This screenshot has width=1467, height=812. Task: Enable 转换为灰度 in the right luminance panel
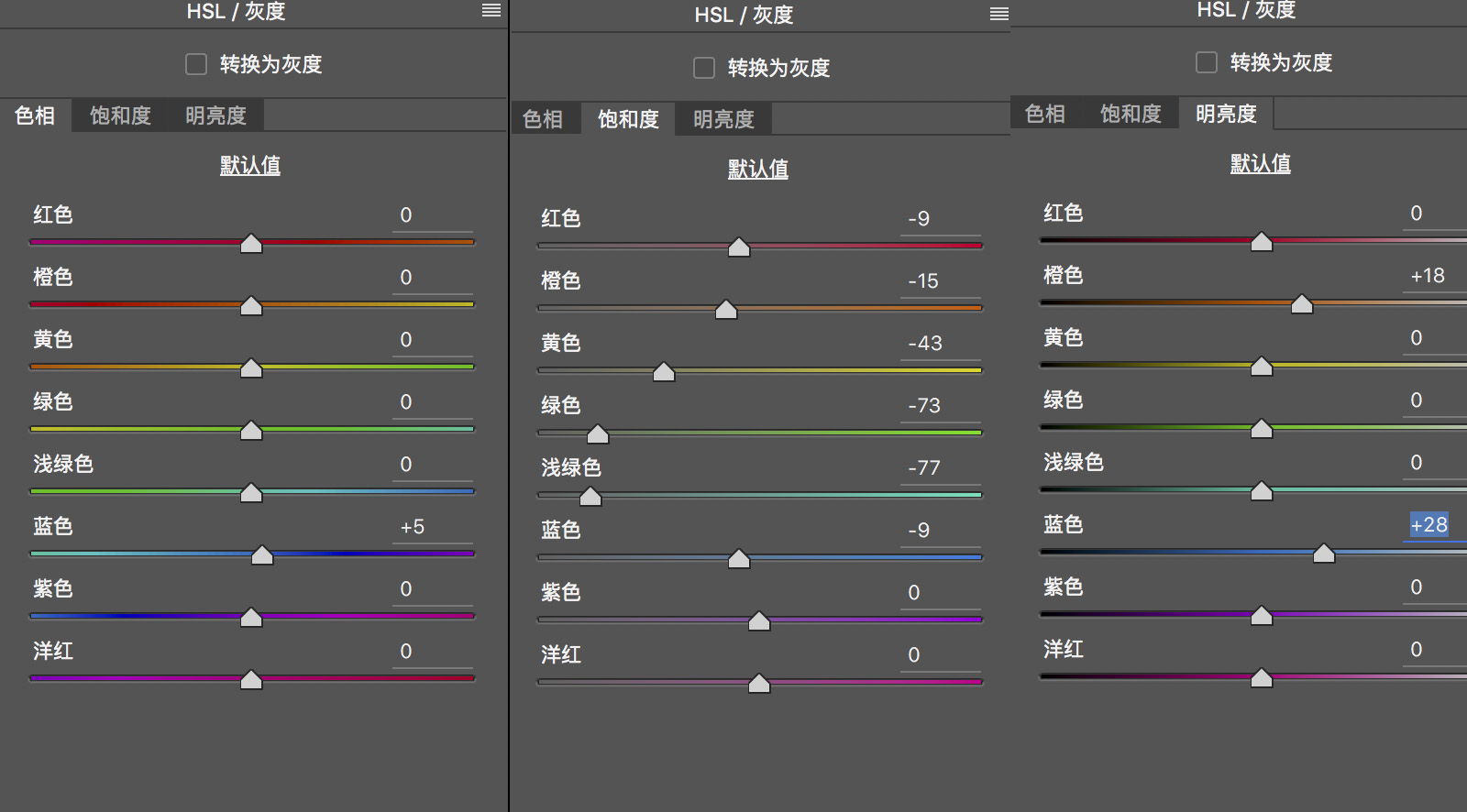pyautogui.click(x=1207, y=62)
